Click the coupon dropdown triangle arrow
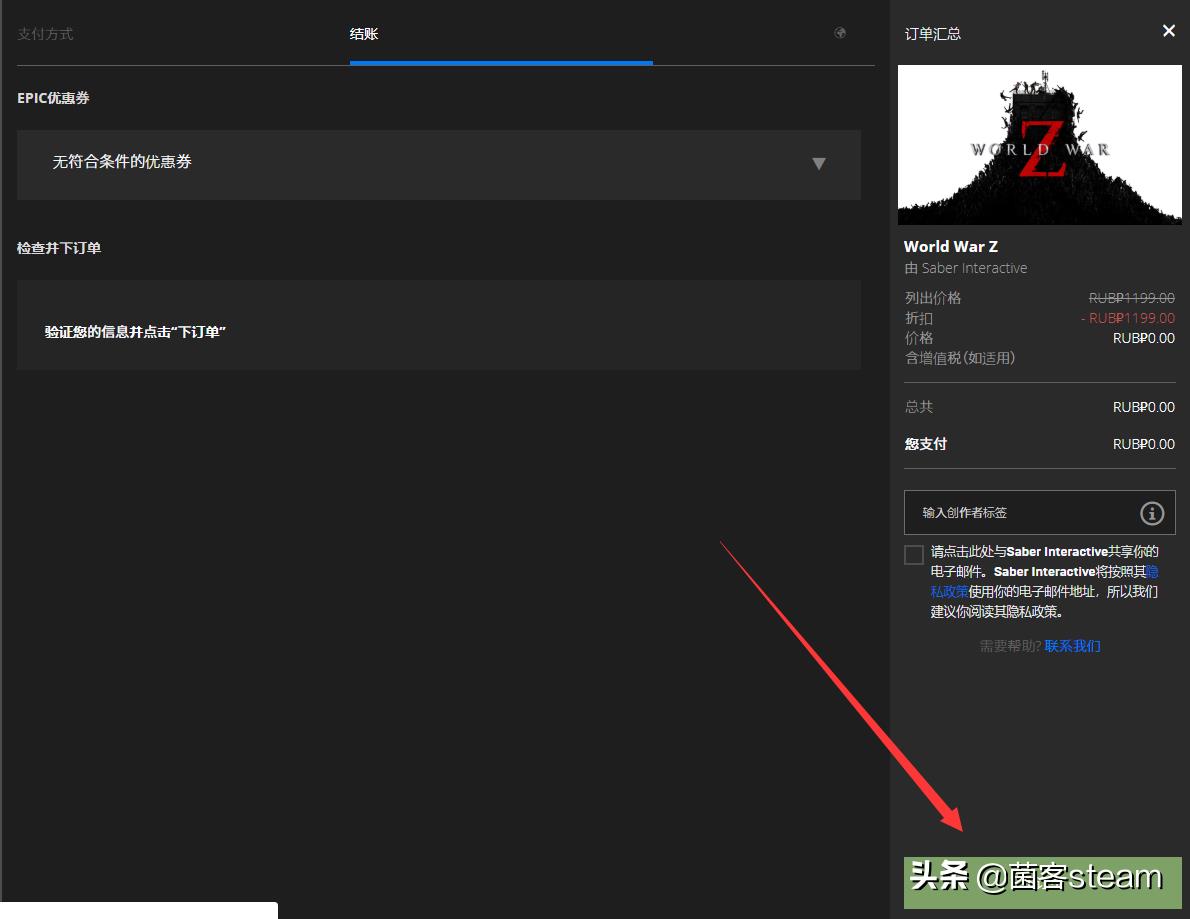 click(x=819, y=164)
